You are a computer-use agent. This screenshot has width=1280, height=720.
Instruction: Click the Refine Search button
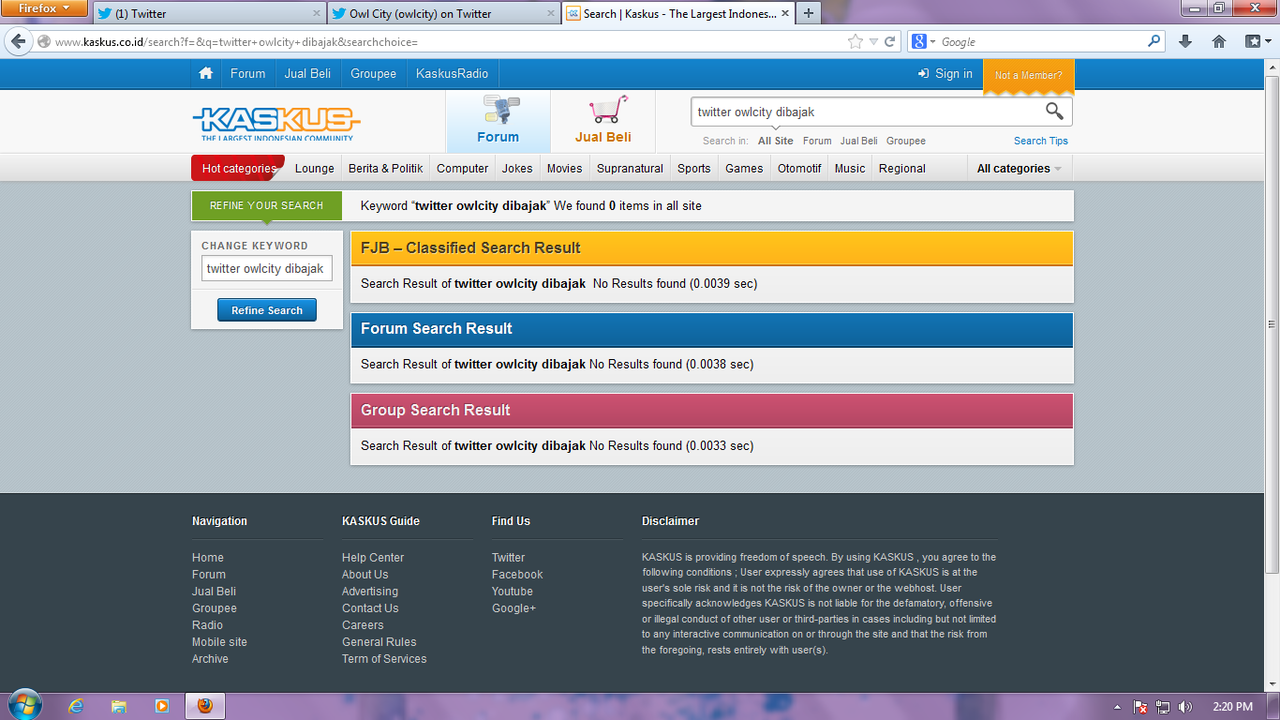tap(267, 310)
